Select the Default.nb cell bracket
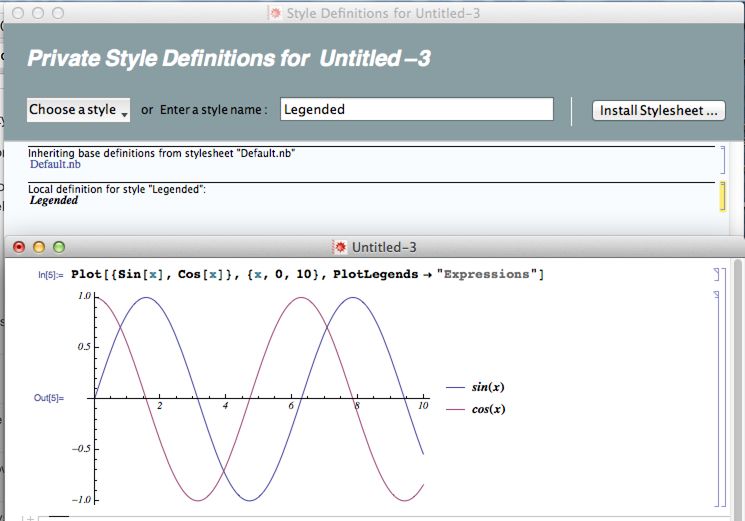 [722, 160]
